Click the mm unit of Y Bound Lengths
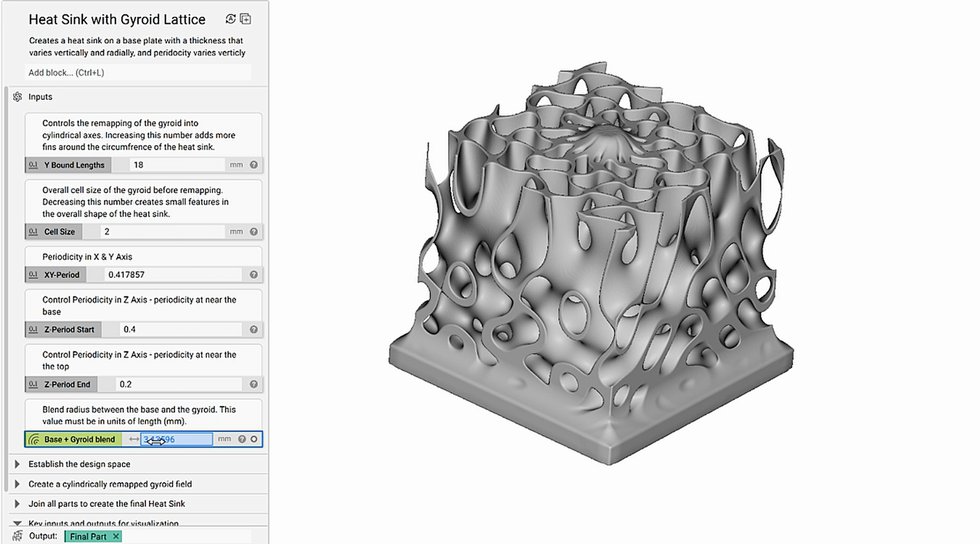Image resolution: width=980 pixels, height=544 pixels. (236, 165)
